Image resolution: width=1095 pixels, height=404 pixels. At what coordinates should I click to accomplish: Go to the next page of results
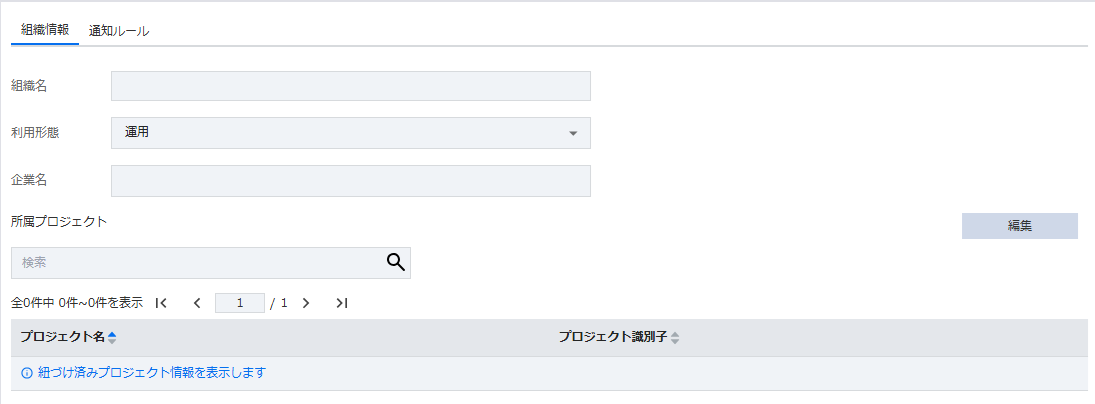coord(306,302)
